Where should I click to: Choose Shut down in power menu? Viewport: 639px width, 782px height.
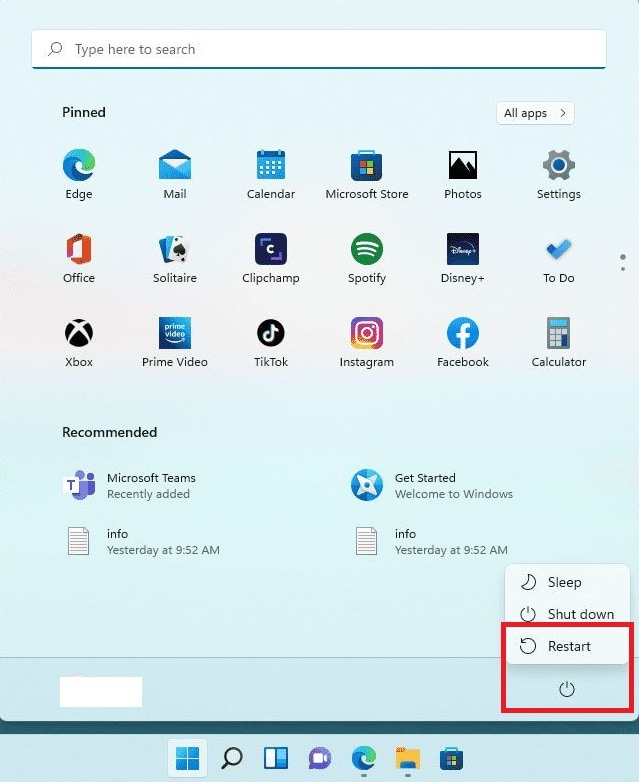[567, 614]
